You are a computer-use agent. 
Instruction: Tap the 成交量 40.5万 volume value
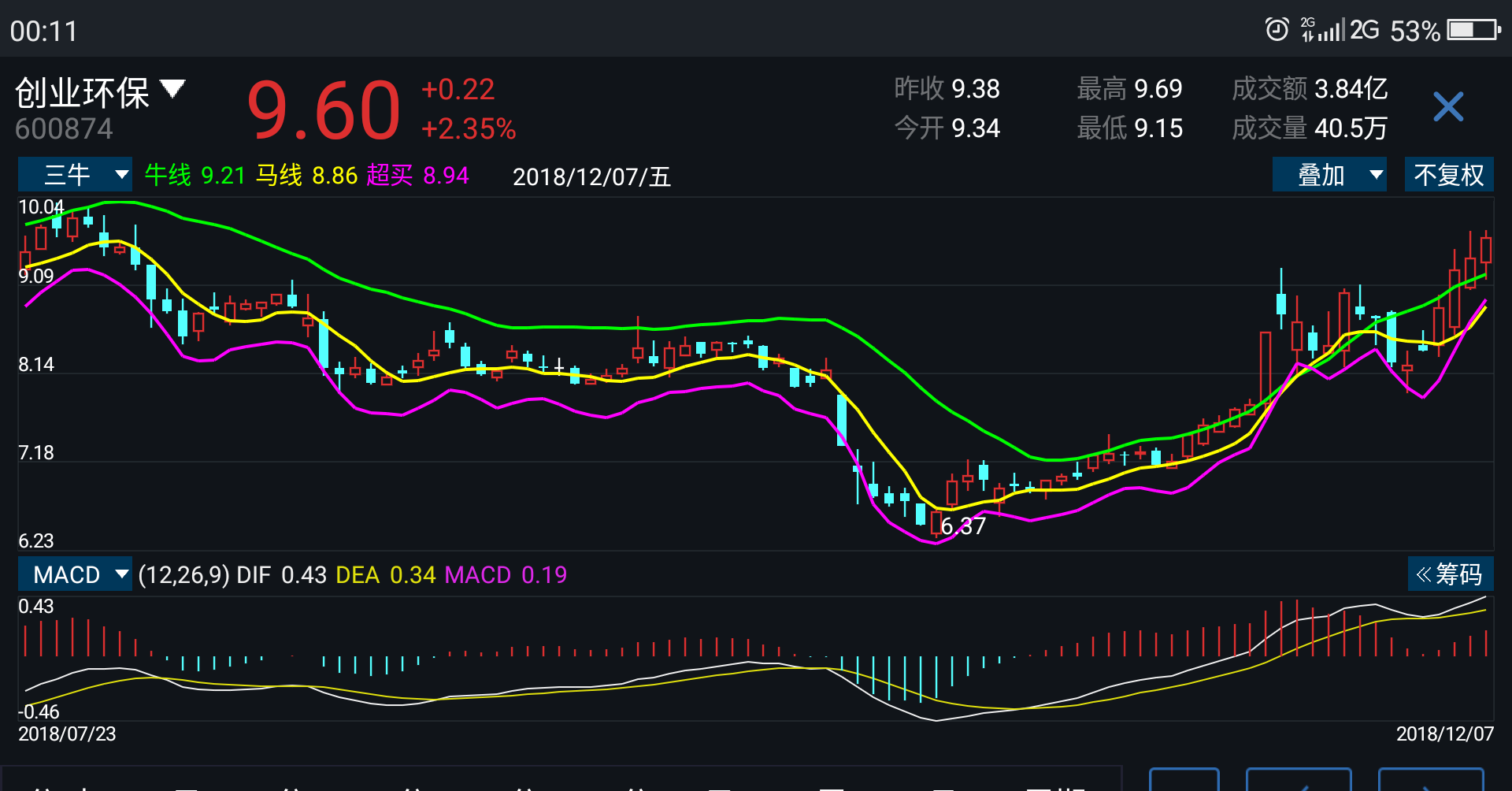pos(1310,128)
